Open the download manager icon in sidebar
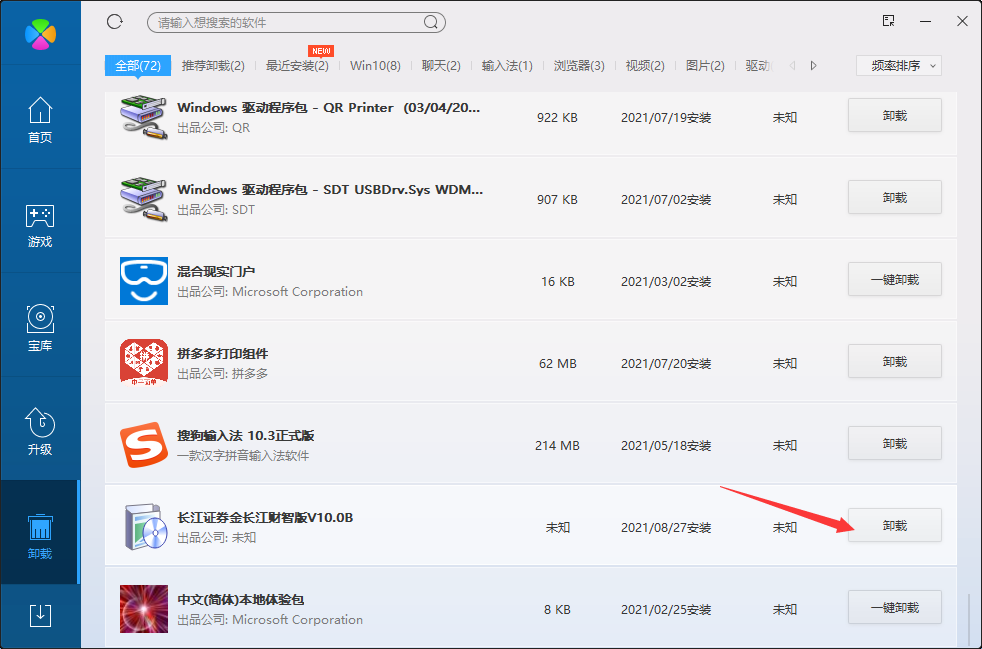 [41, 615]
